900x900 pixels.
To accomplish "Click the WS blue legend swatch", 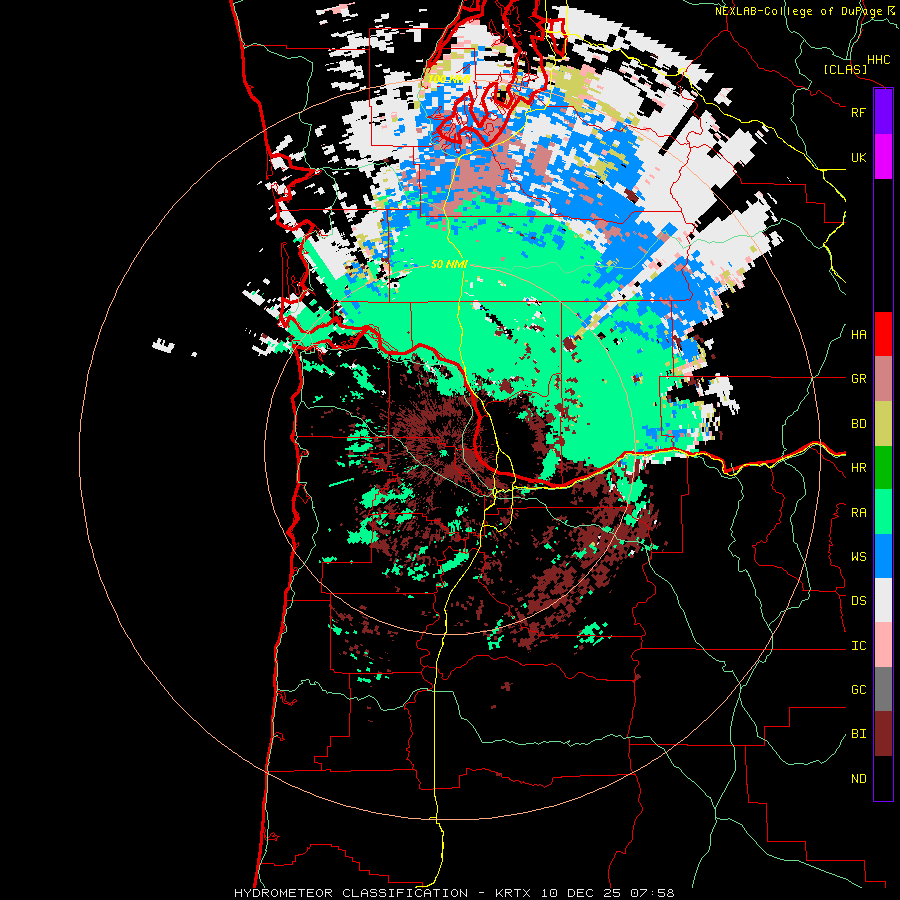I will click(x=883, y=556).
